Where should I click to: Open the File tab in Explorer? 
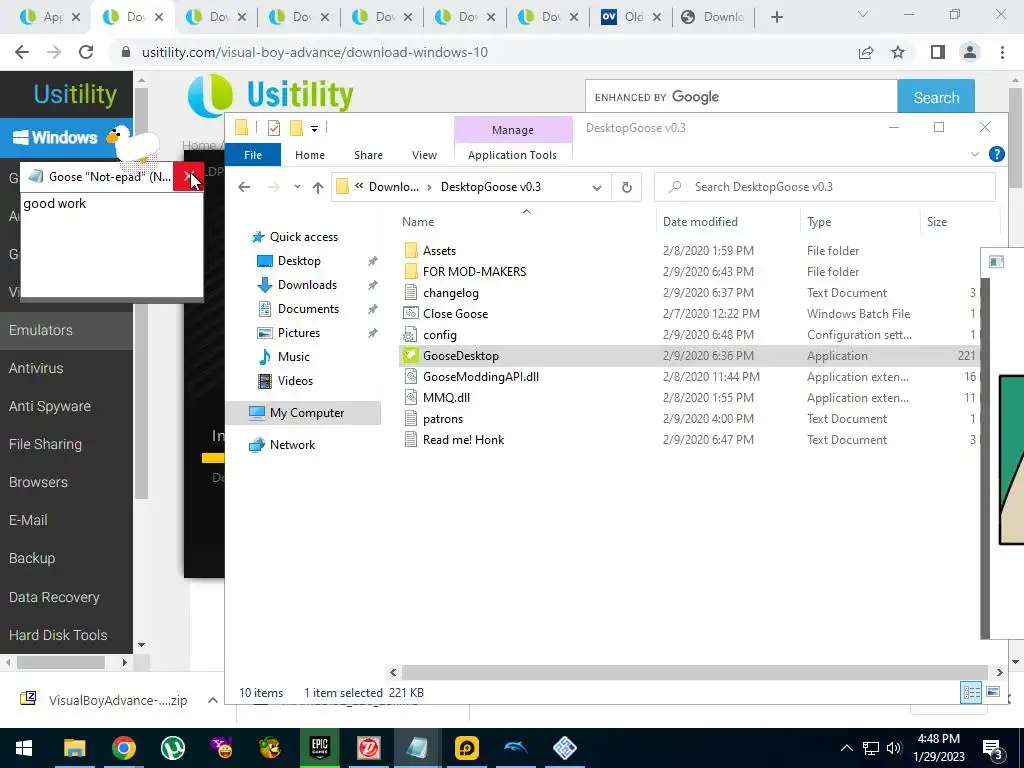[x=253, y=155]
